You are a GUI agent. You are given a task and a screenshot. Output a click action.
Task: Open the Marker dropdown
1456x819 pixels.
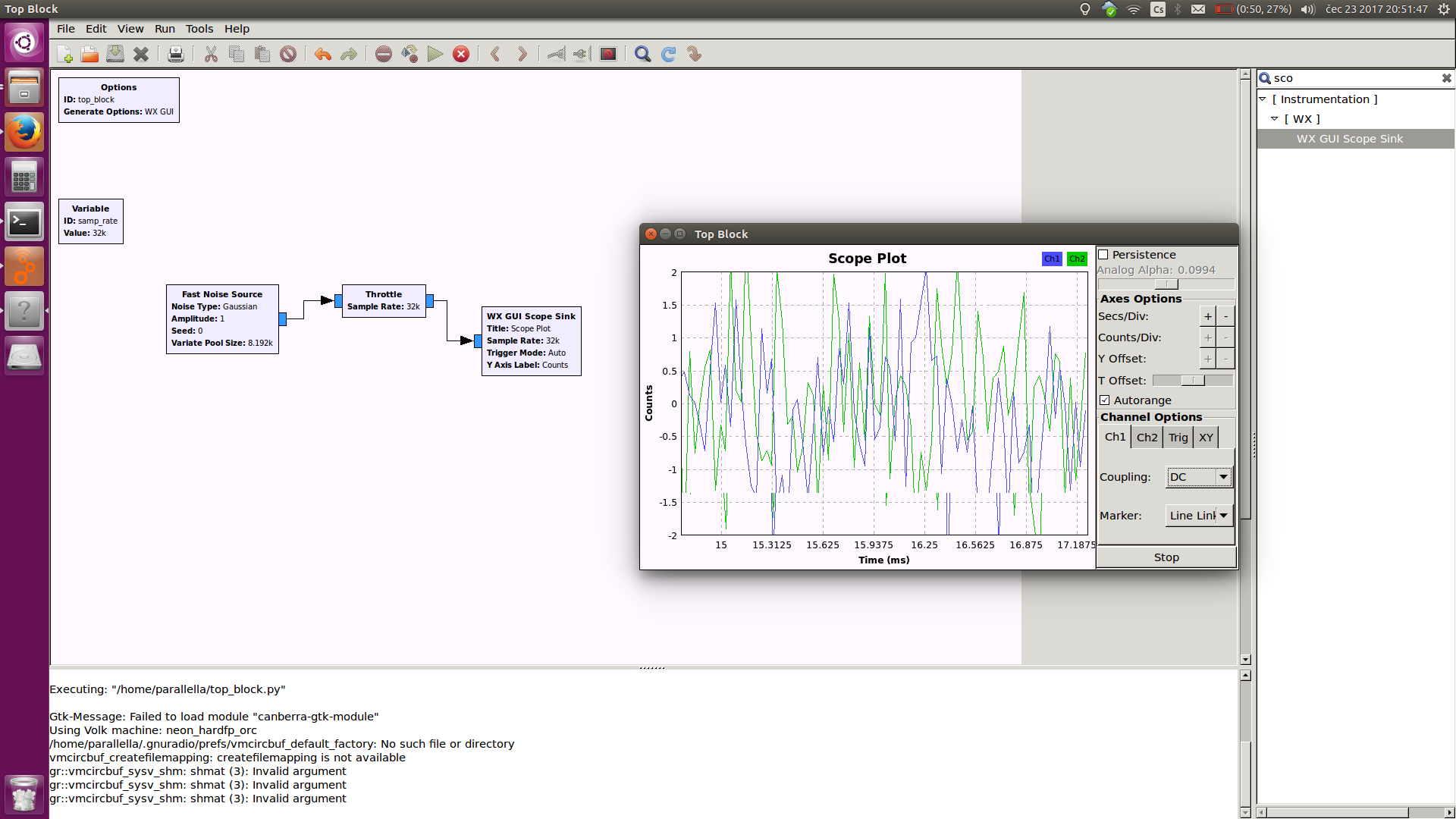pos(1199,516)
